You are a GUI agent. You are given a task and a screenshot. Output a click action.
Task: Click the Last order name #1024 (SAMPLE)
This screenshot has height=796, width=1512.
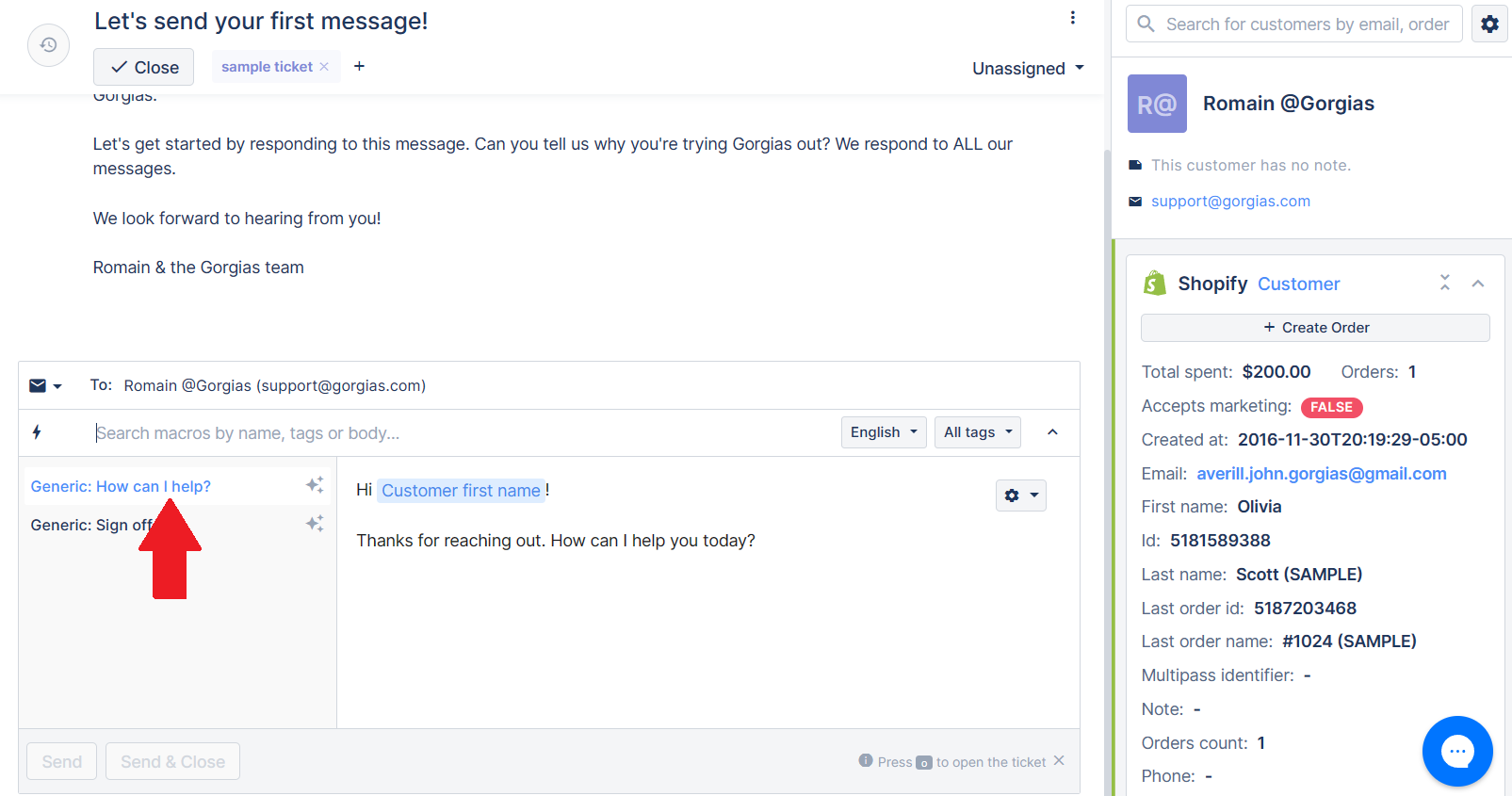tap(1349, 642)
